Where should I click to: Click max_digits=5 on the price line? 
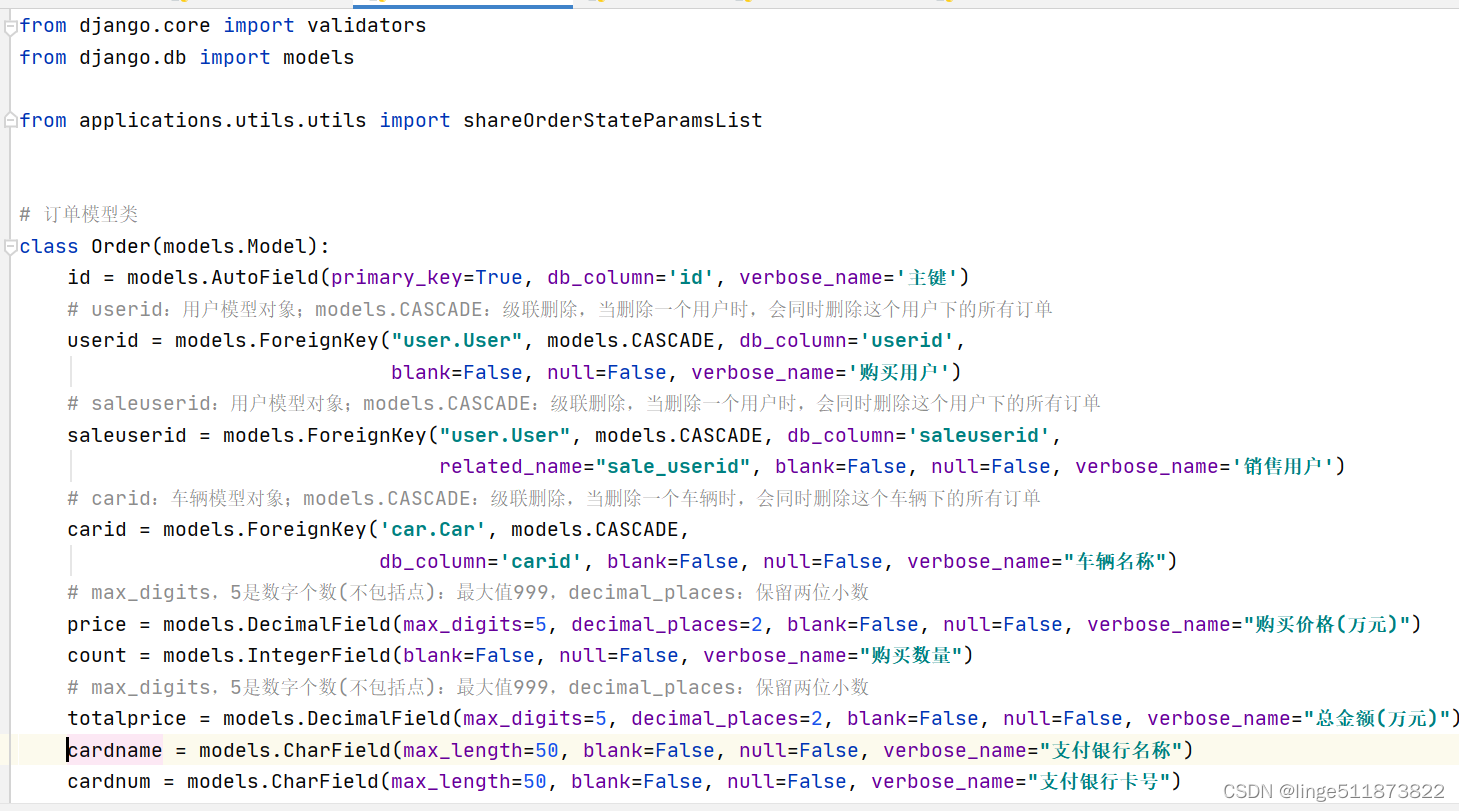coord(475,625)
